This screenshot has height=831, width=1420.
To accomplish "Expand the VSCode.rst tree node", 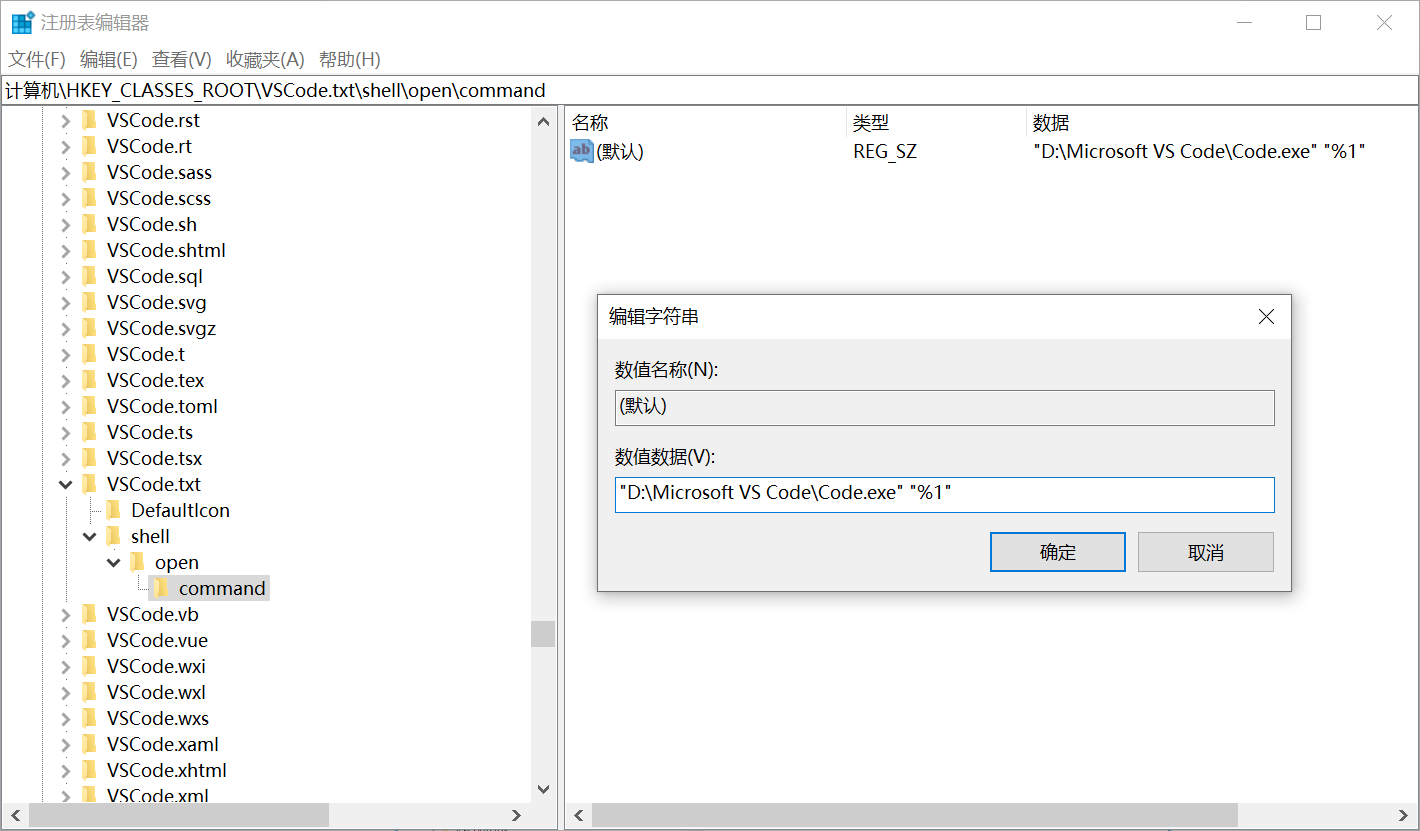I will pos(66,120).
